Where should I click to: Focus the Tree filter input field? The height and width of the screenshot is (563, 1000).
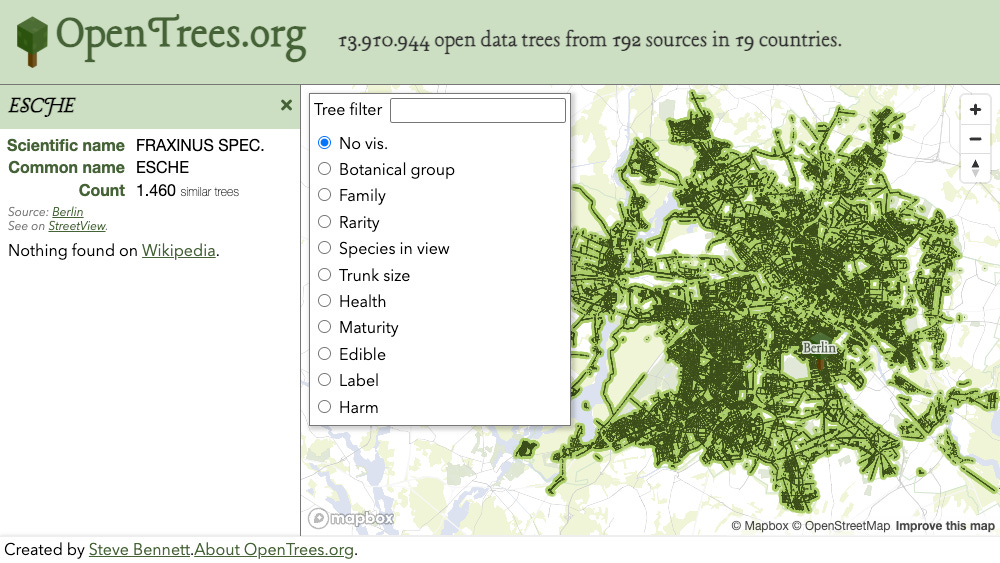478,110
